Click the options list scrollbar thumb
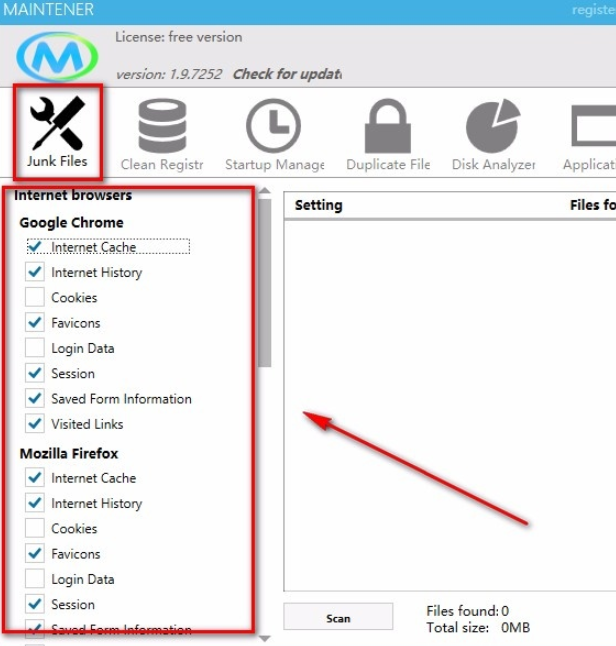This screenshot has width=616, height=646. [x=265, y=283]
